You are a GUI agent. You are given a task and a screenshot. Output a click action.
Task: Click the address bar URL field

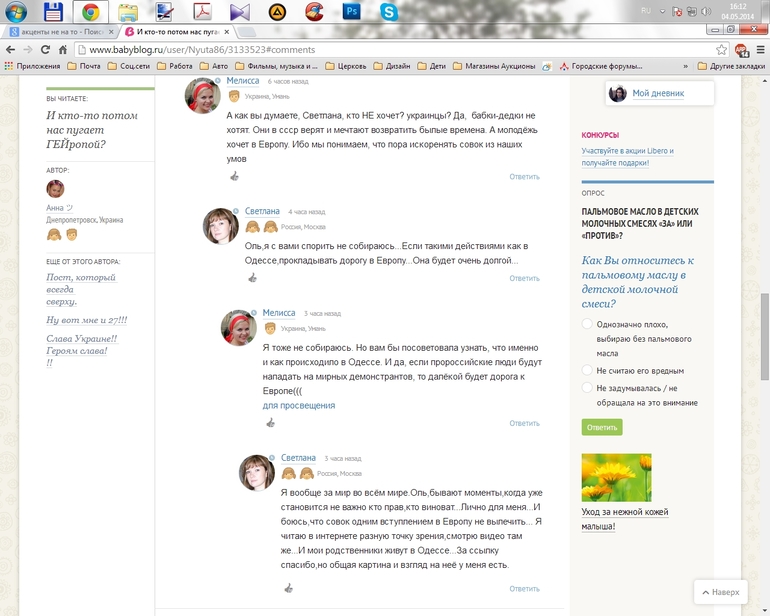click(400, 49)
